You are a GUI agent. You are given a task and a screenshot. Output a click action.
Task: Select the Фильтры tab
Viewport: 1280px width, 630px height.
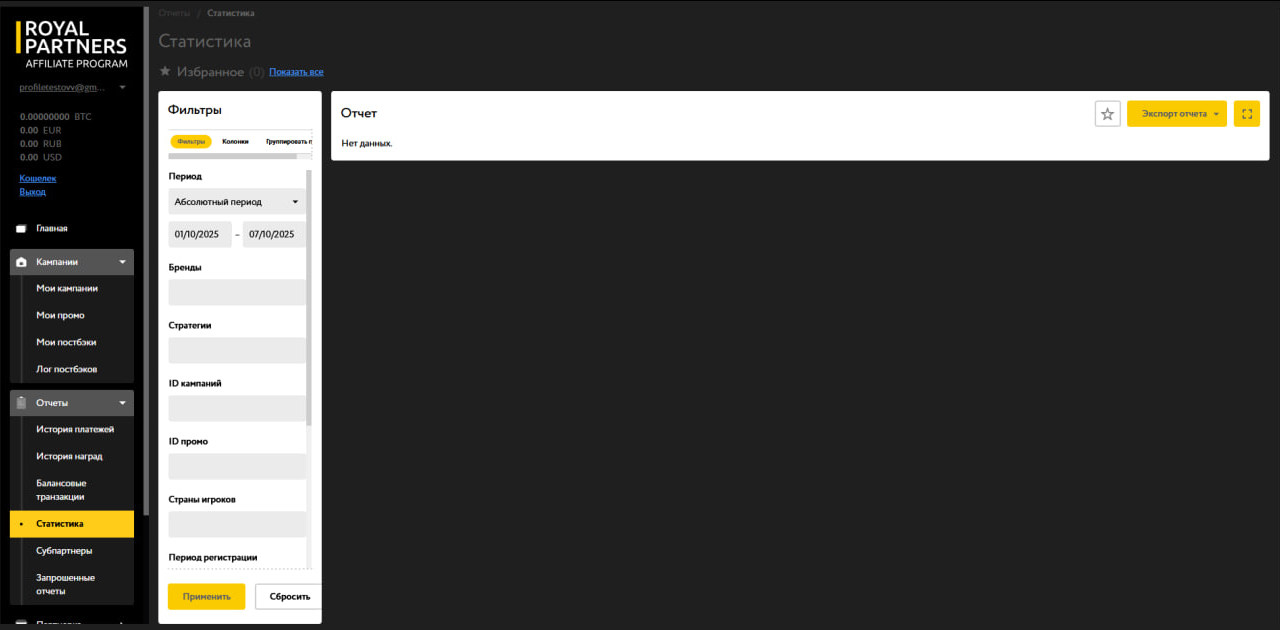tap(190, 142)
